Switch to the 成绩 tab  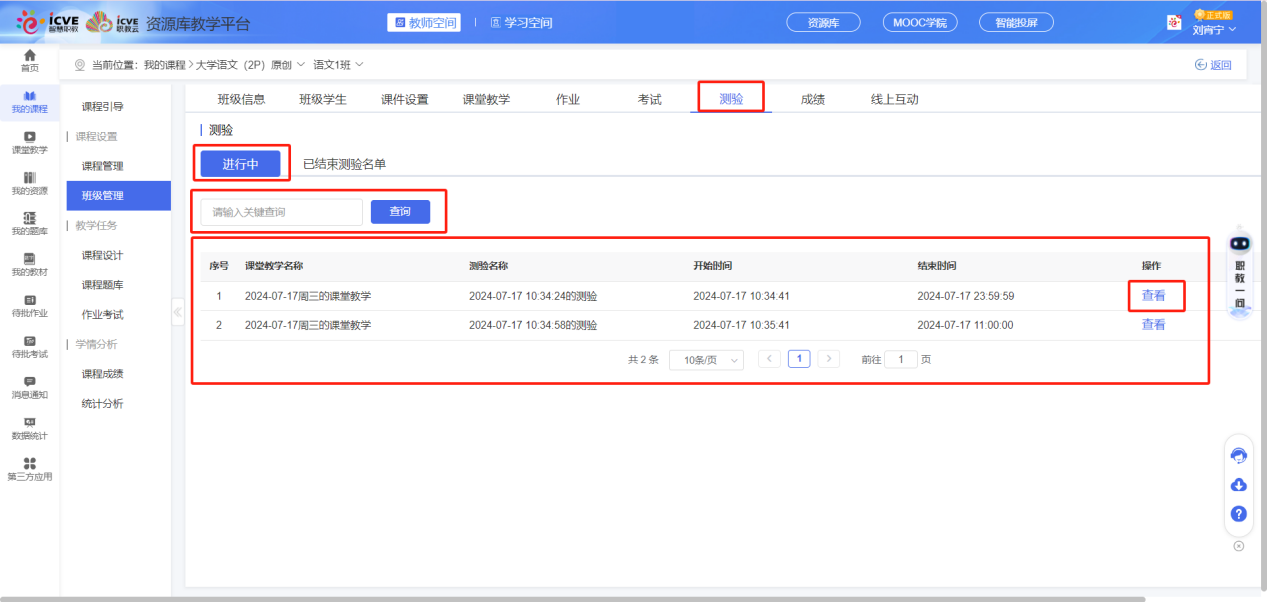[812, 99]
